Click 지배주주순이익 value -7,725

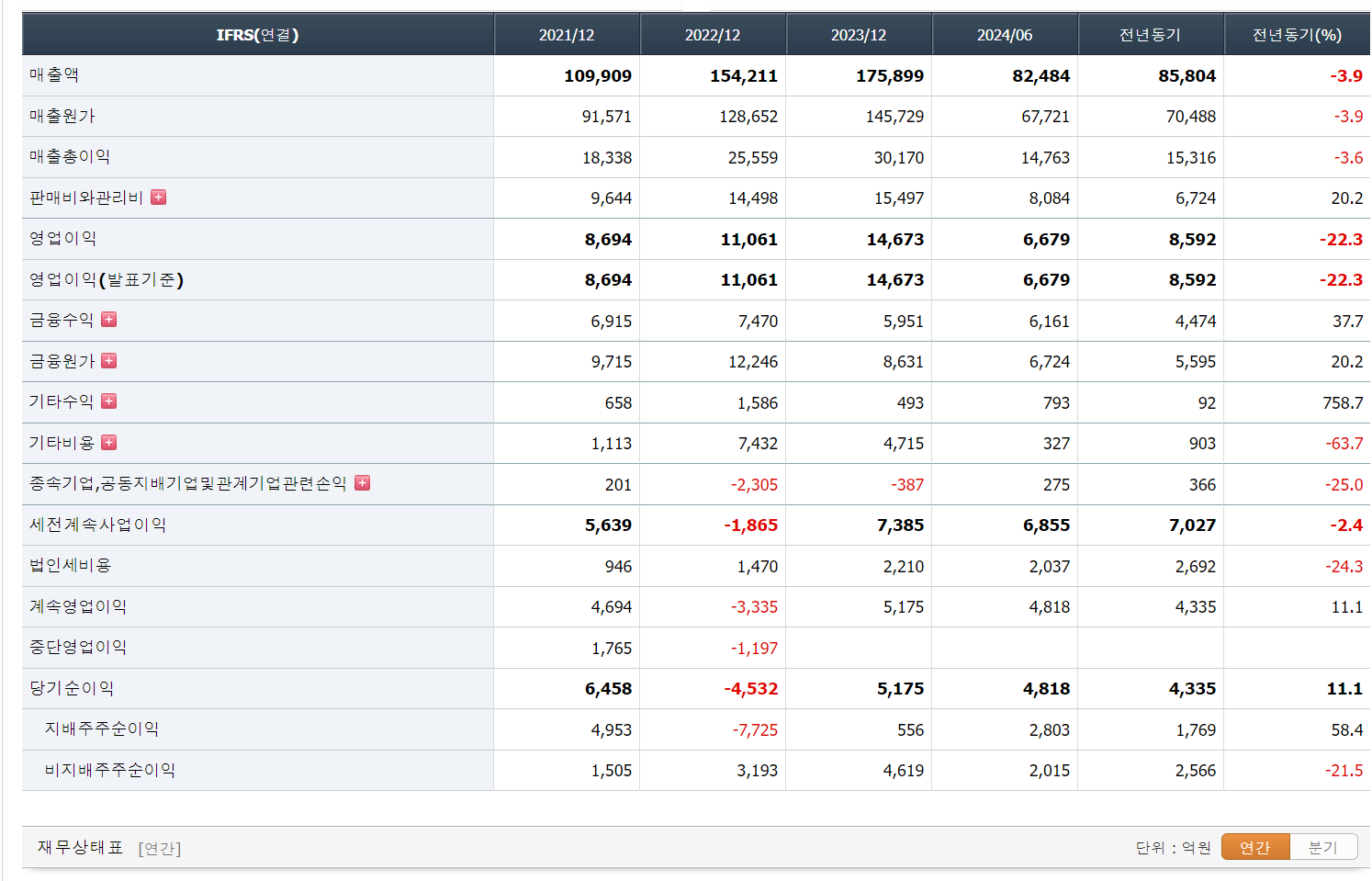(x=755, y=730)
